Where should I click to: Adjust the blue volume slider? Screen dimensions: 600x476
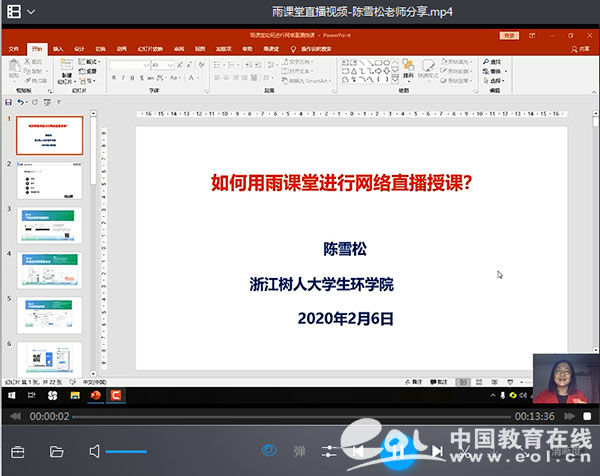pyautogui.click(x=126, y=452)
